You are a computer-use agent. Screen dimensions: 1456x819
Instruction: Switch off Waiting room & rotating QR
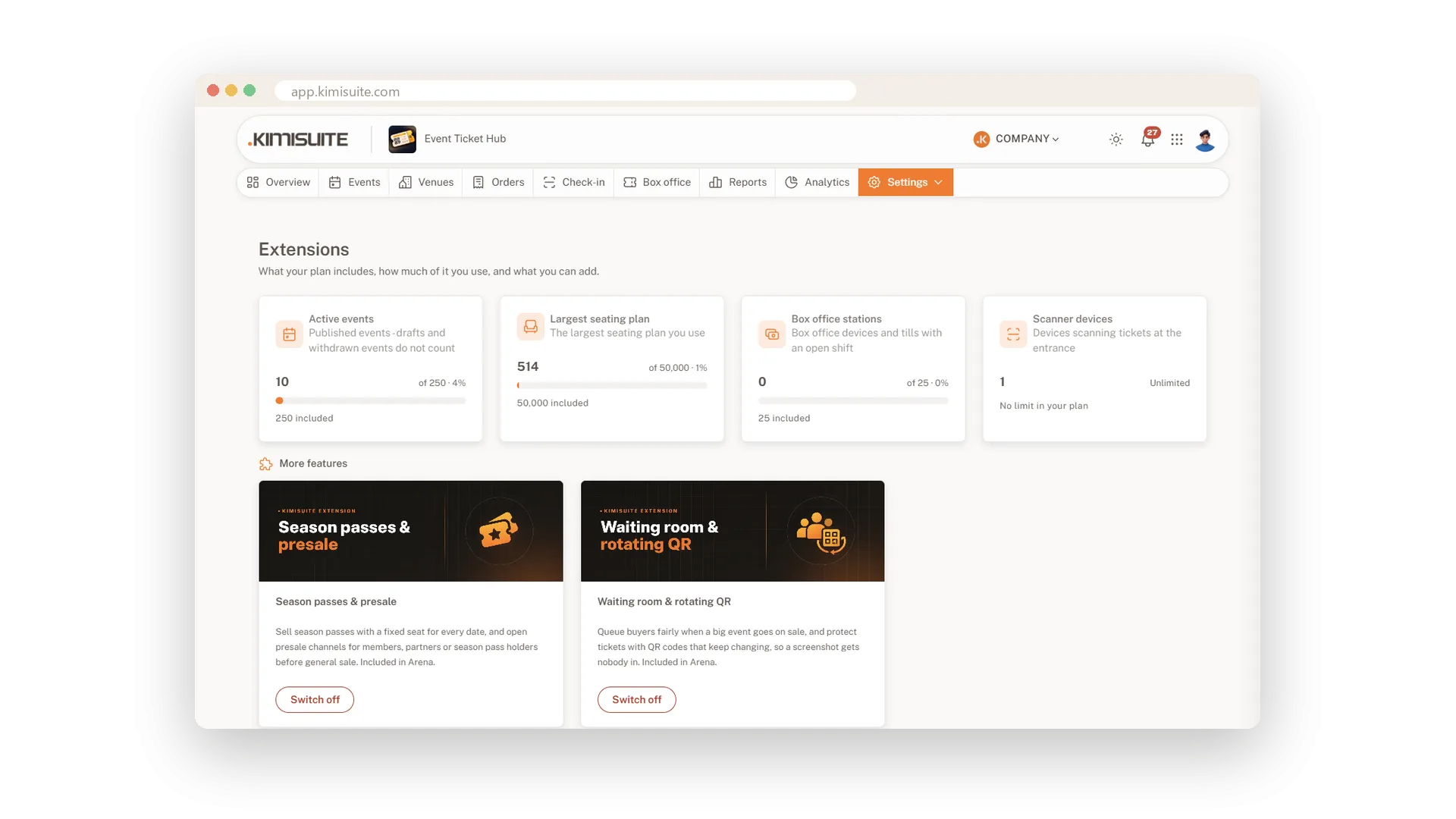point(636,700)
